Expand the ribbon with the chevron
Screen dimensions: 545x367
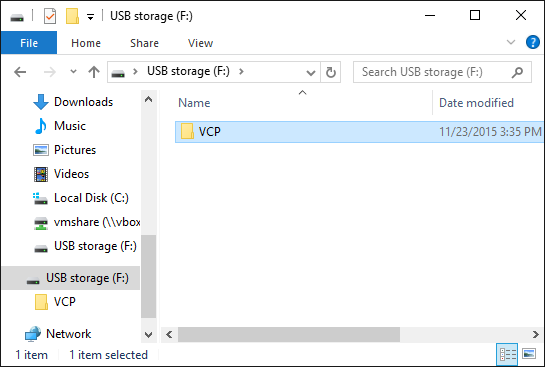click(511, 42)
